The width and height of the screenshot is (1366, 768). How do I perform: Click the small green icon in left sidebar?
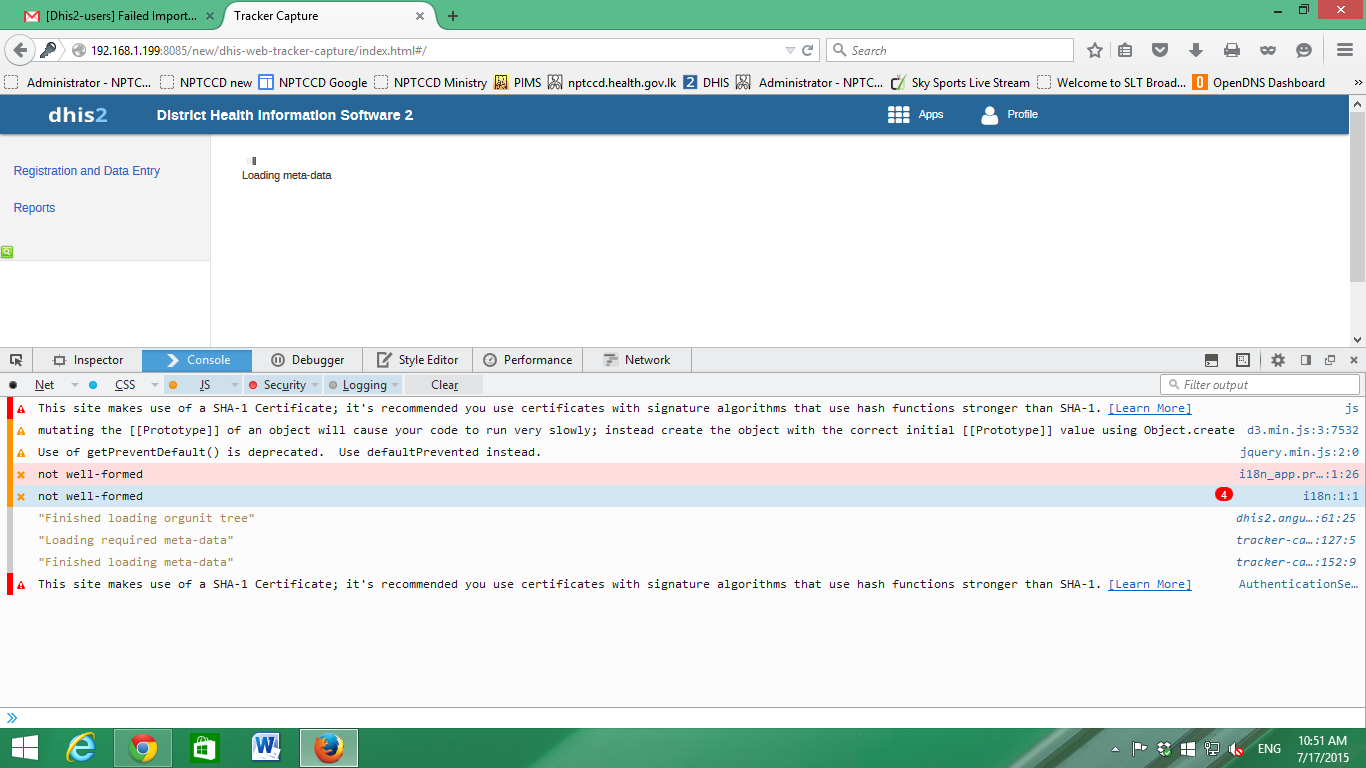coord(7,252)
